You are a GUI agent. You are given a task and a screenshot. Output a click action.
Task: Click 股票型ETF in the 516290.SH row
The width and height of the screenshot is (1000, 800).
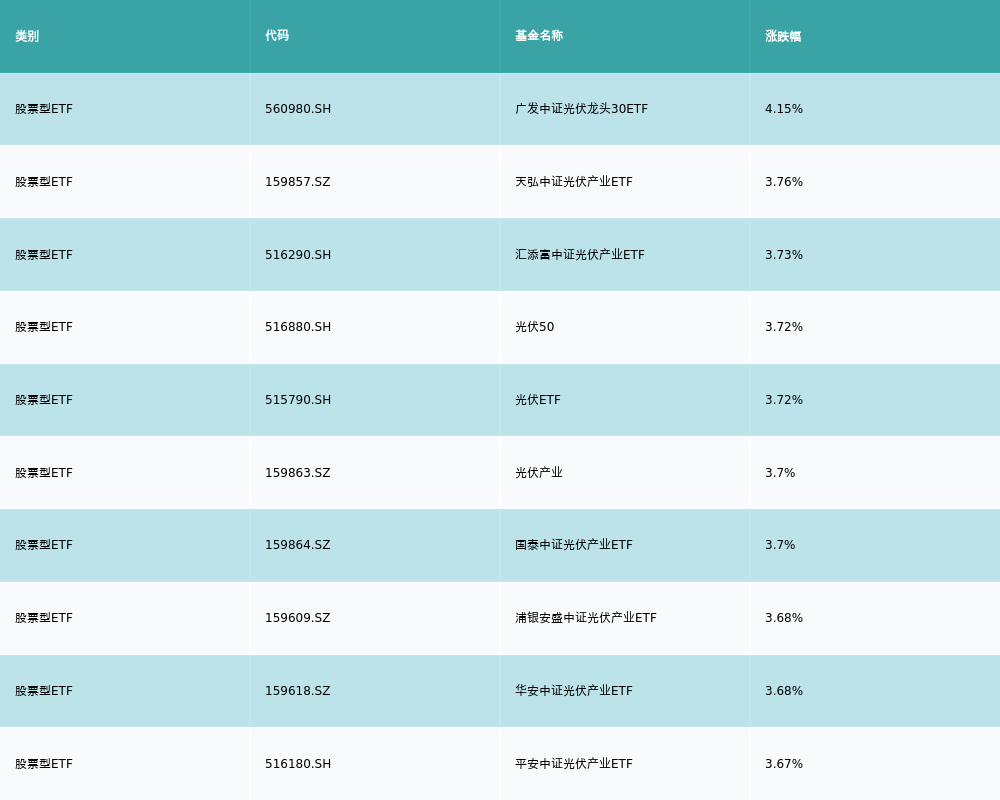point(44,255)
